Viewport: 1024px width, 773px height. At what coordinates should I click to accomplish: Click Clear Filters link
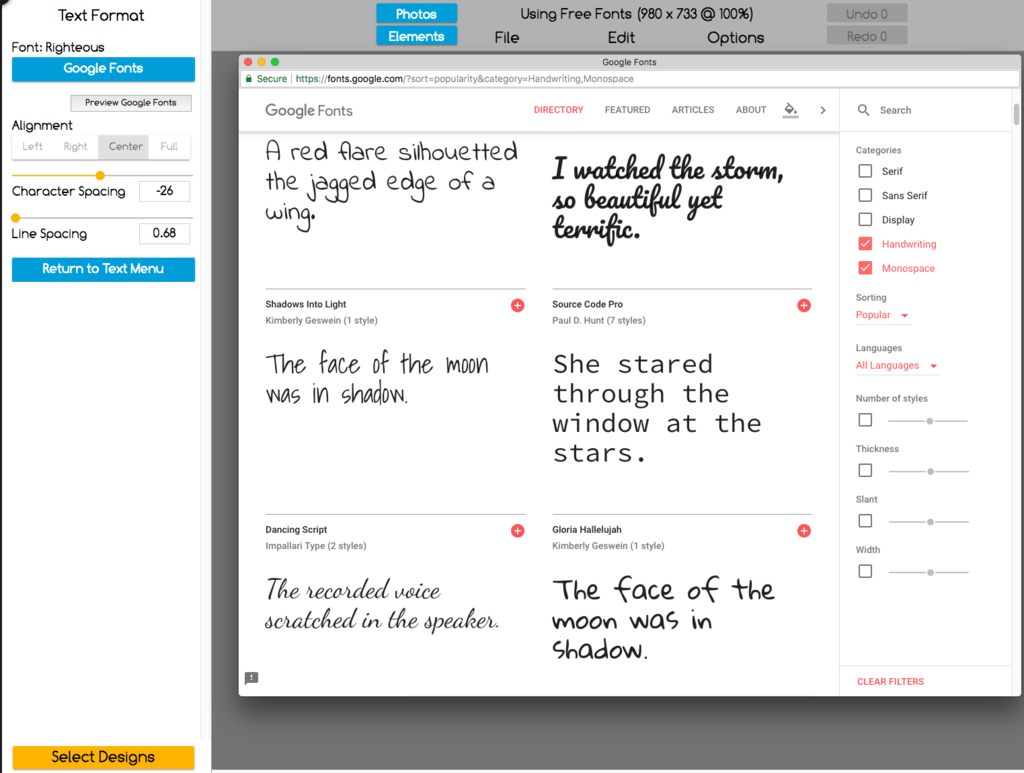click(890, 682)
